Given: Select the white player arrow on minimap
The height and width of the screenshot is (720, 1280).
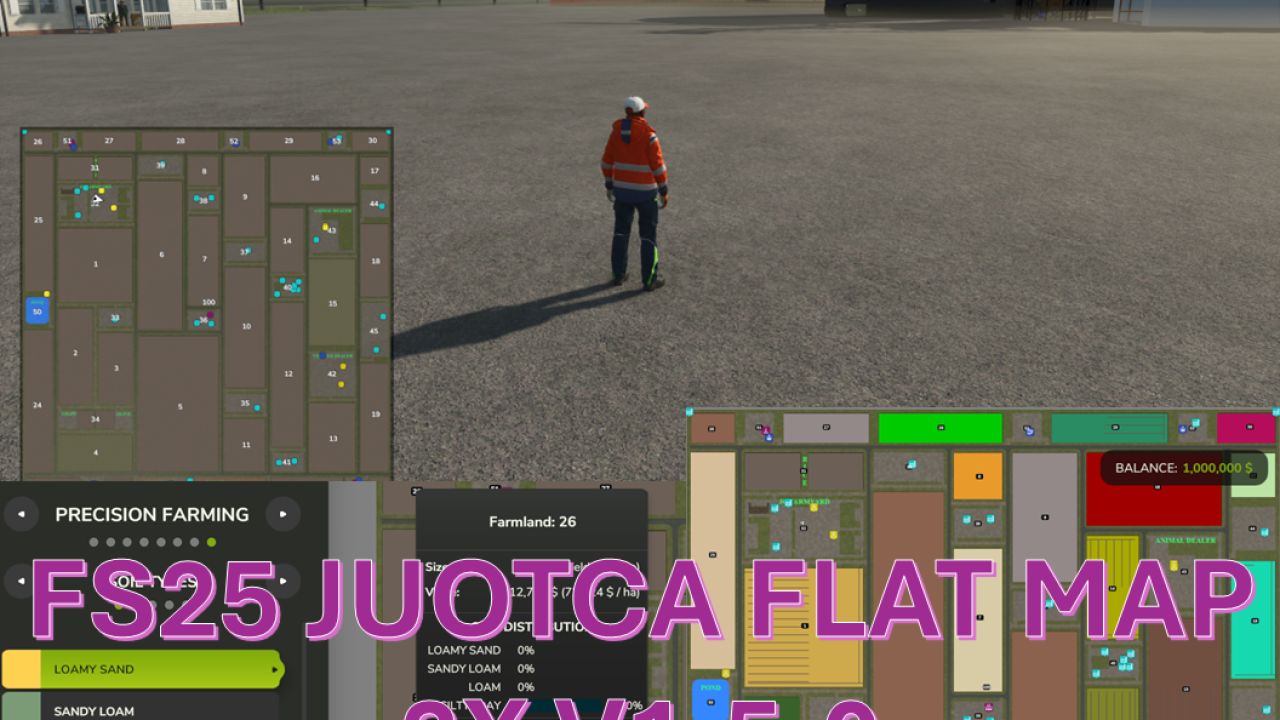Looking at the screenshot, I should (97, 199).
